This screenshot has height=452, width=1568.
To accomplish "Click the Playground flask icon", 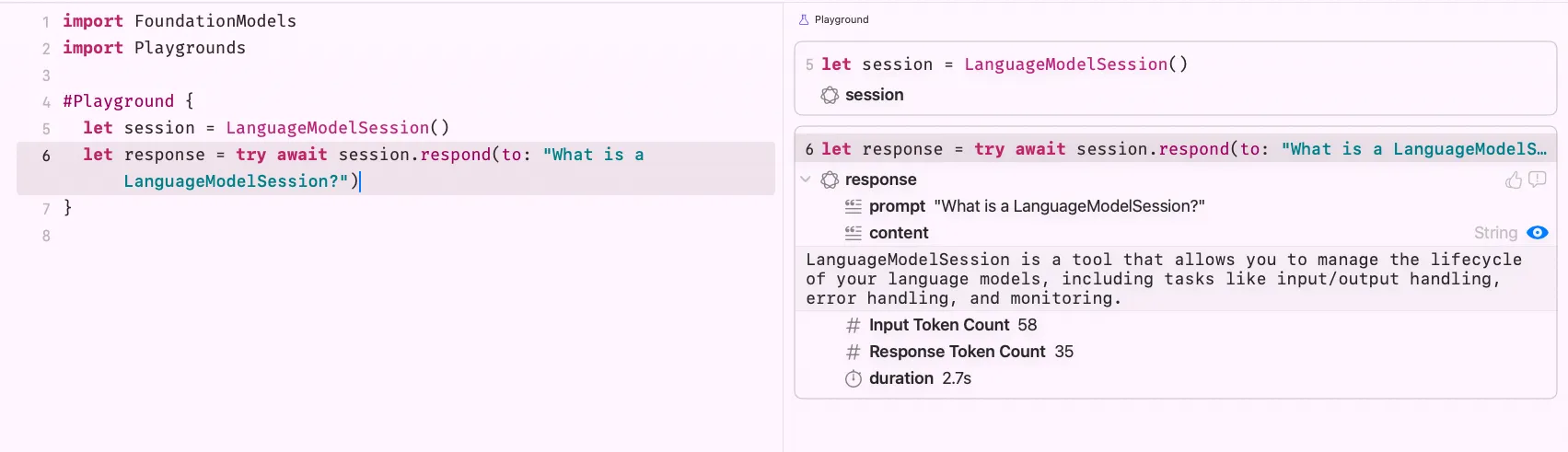I will tap(804, 19).
